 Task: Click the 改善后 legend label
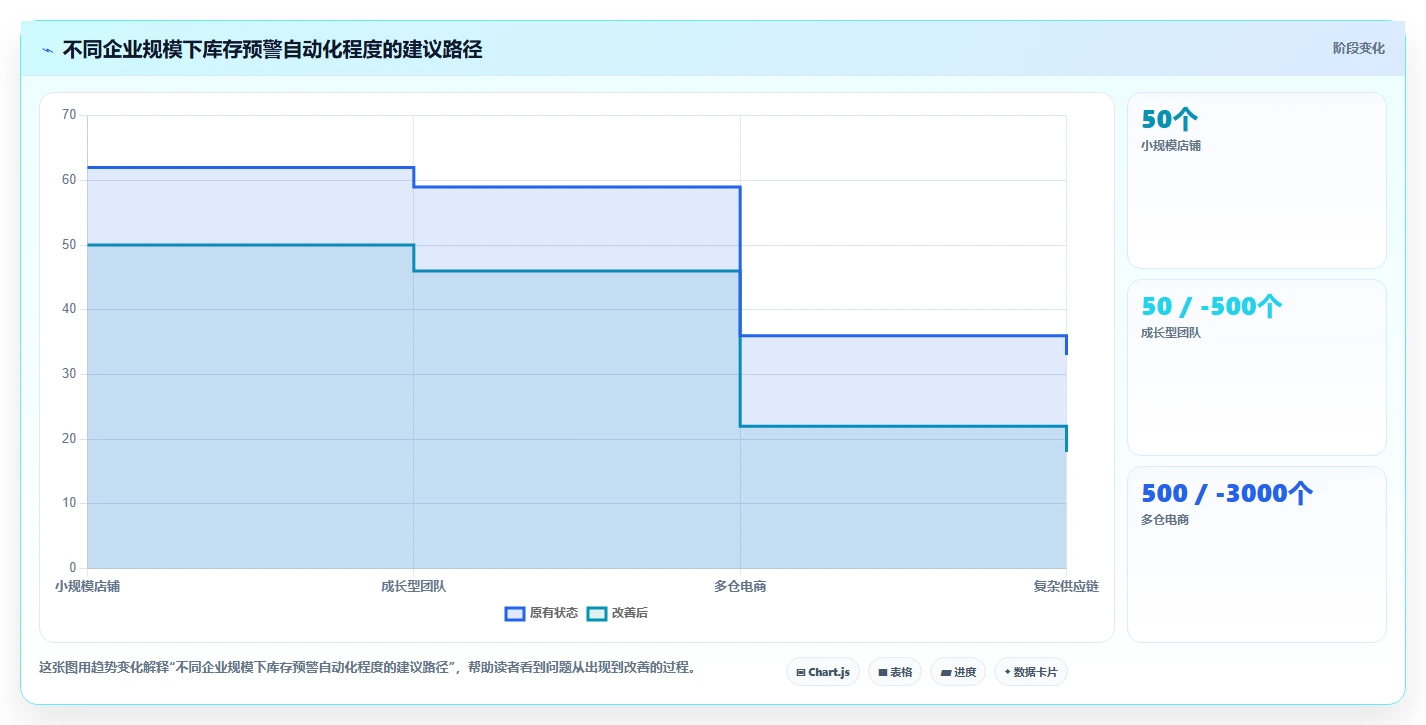pos(630,613)
